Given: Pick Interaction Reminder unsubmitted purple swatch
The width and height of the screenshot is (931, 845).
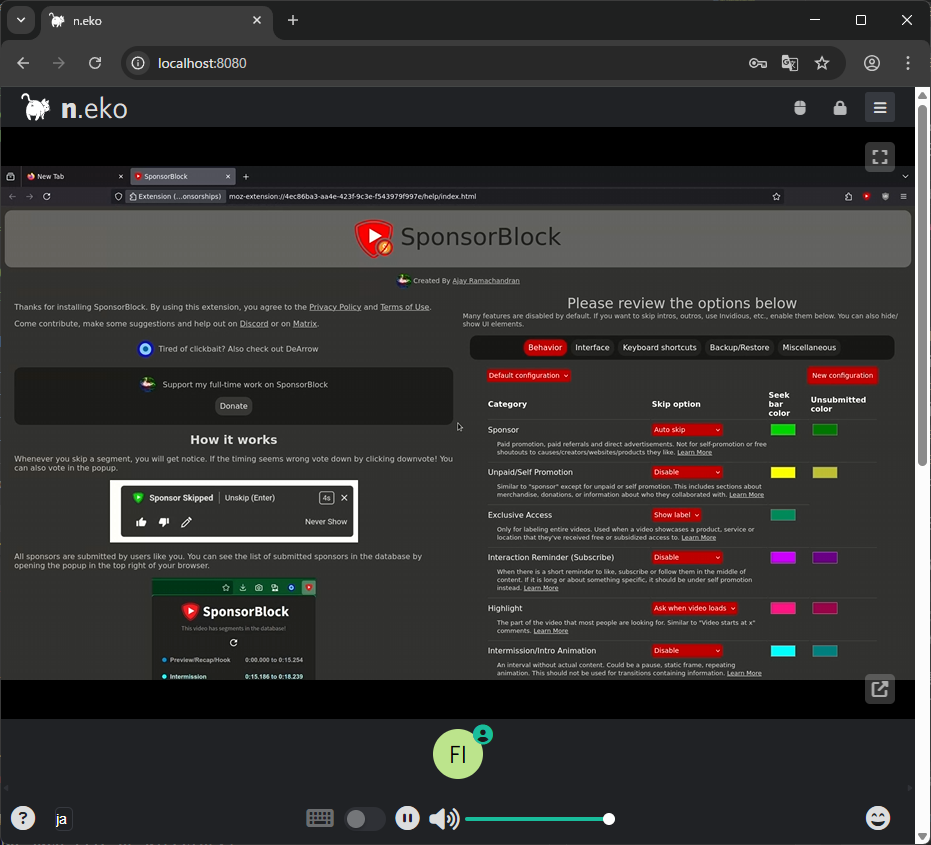Looking at the screenshot, I should [x=825, y=557].
